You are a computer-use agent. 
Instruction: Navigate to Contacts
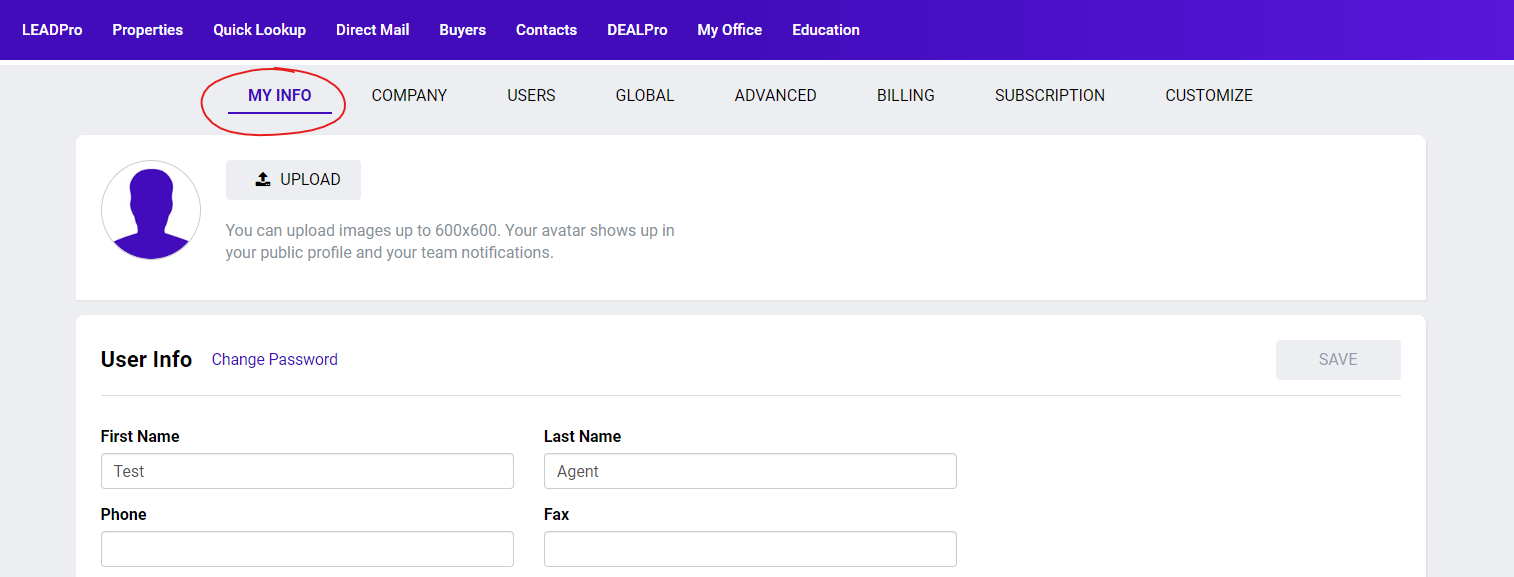point(546,30)
